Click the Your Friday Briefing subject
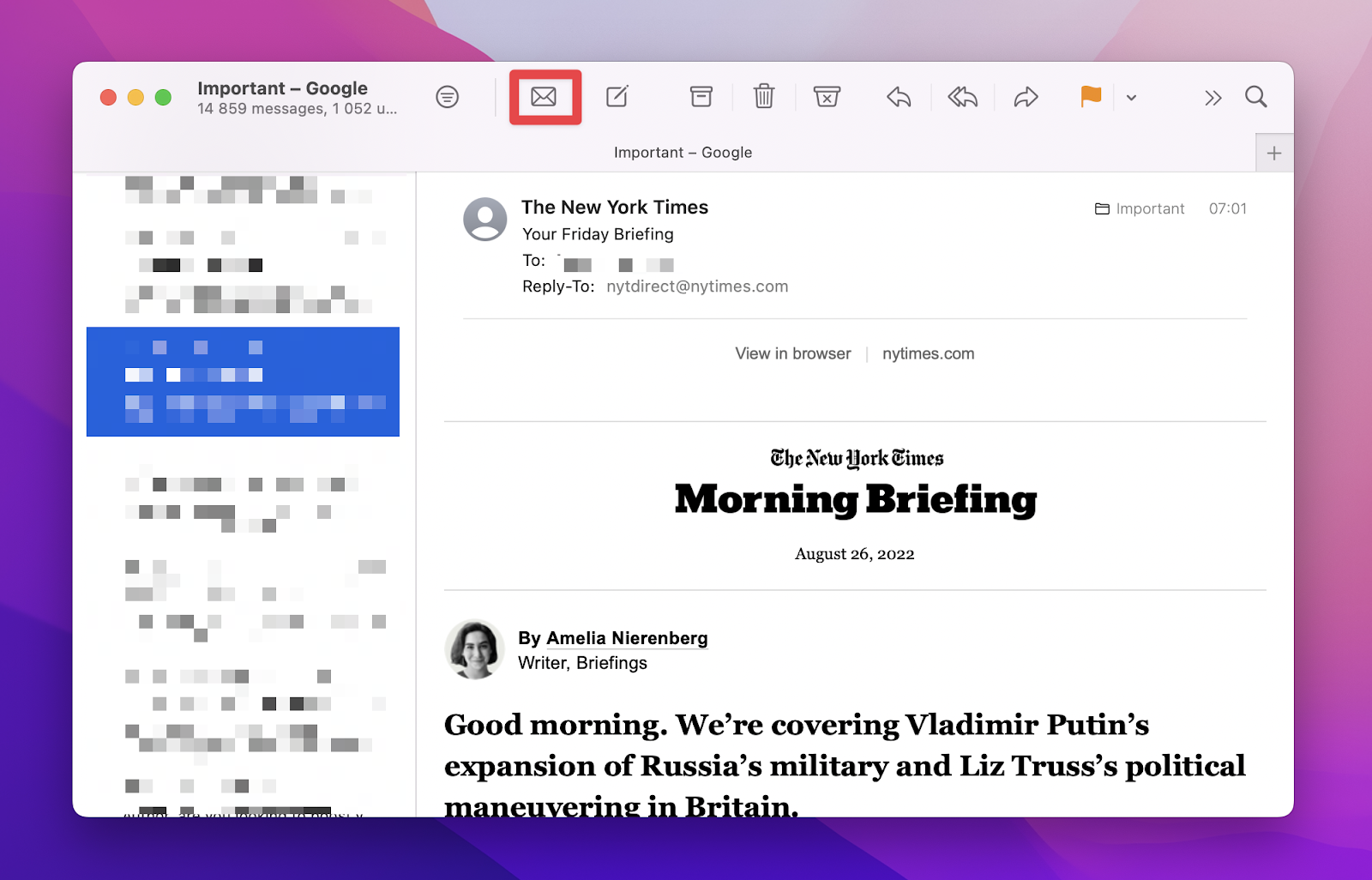Viewport: 1372px width, 880px height. (598, 234)
